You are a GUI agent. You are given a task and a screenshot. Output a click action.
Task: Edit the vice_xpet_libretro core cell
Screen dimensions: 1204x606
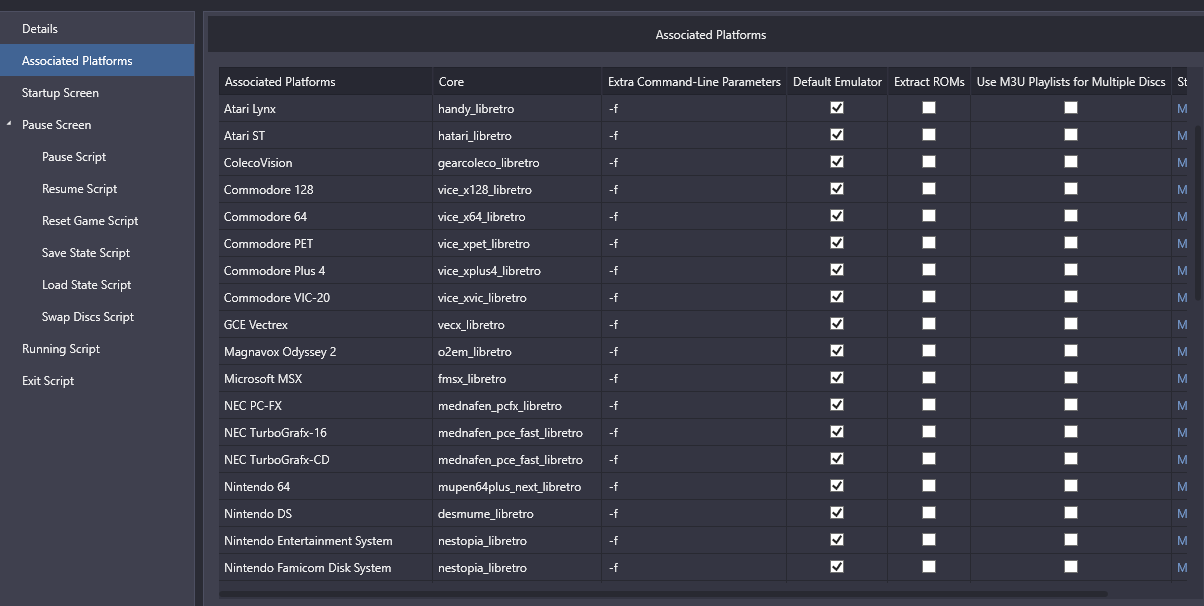tap(517, 243)
